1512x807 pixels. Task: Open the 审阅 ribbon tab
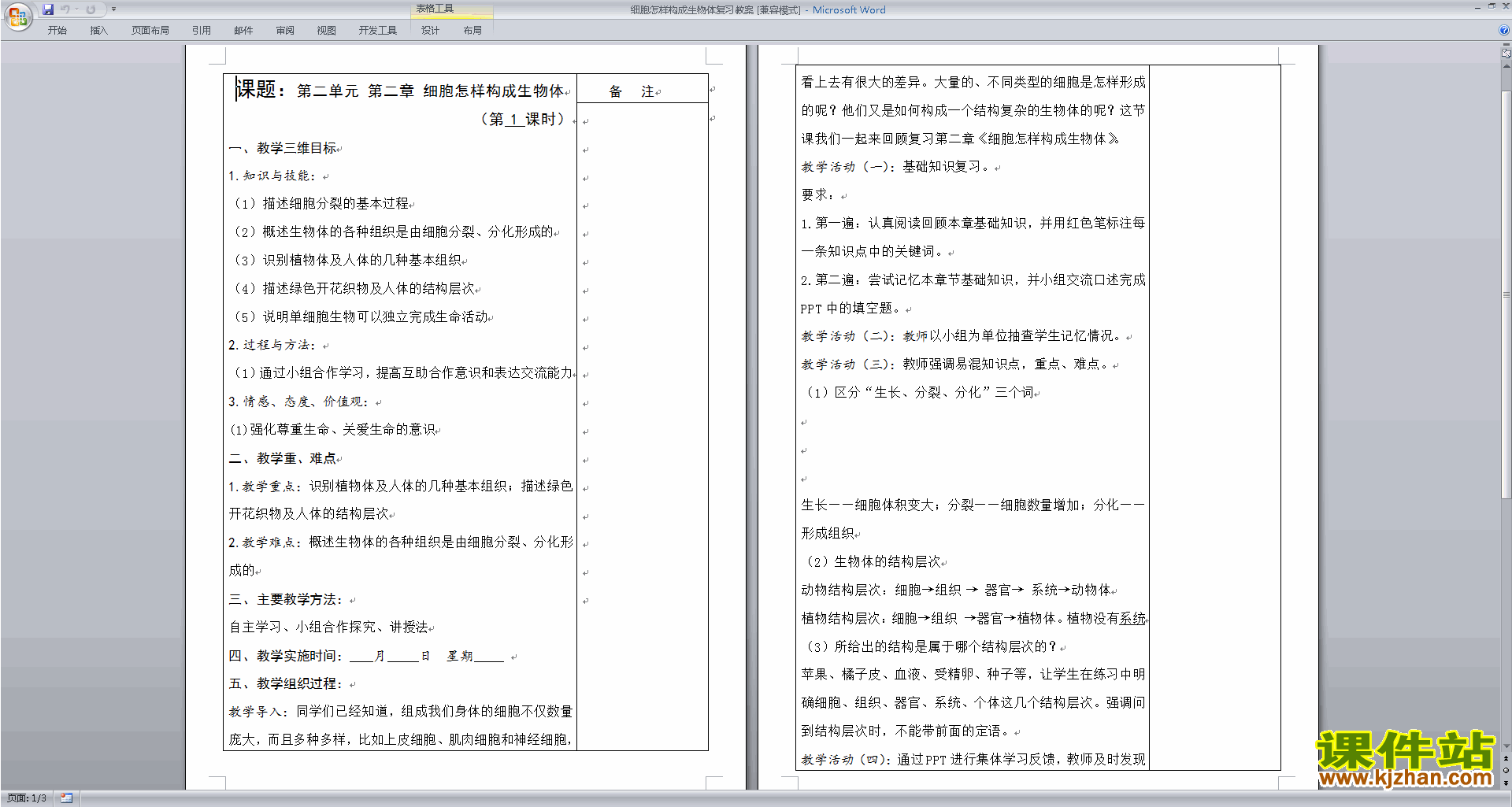pos(285,30)
